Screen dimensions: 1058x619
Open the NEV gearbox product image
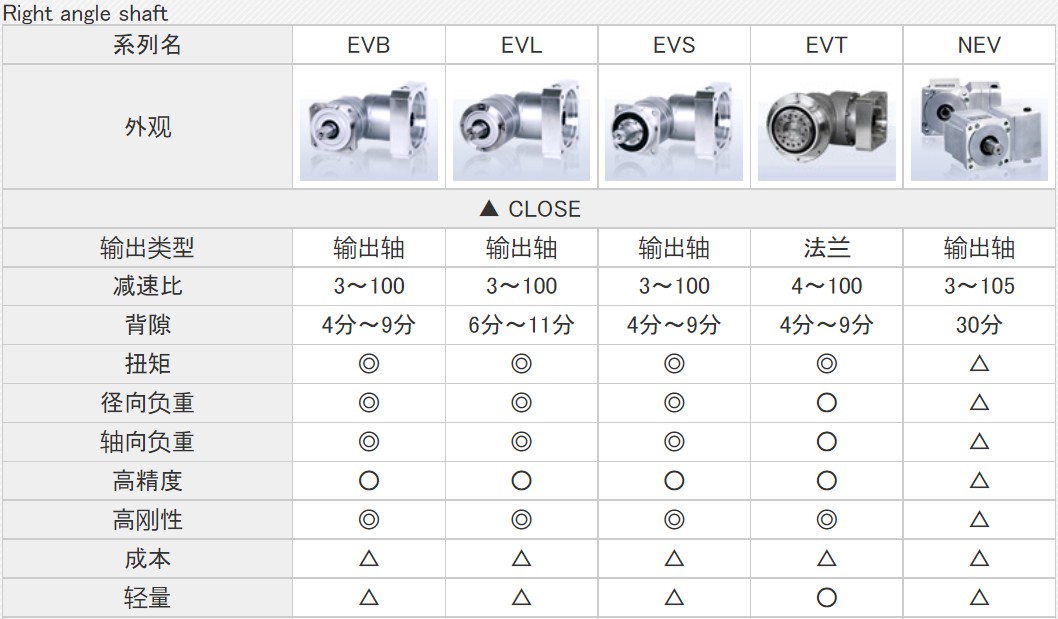click(979, 127)
